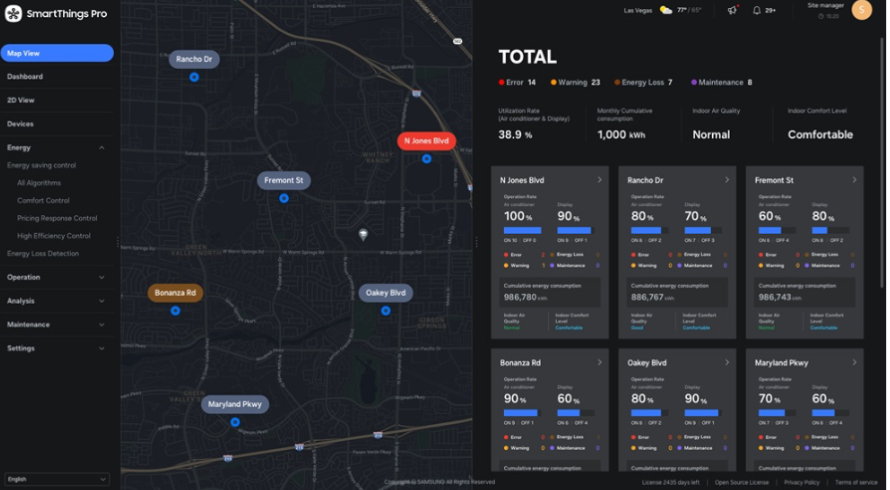Open the Terms of service link
The image size is (890, 490).
click(x=856, y=483)
